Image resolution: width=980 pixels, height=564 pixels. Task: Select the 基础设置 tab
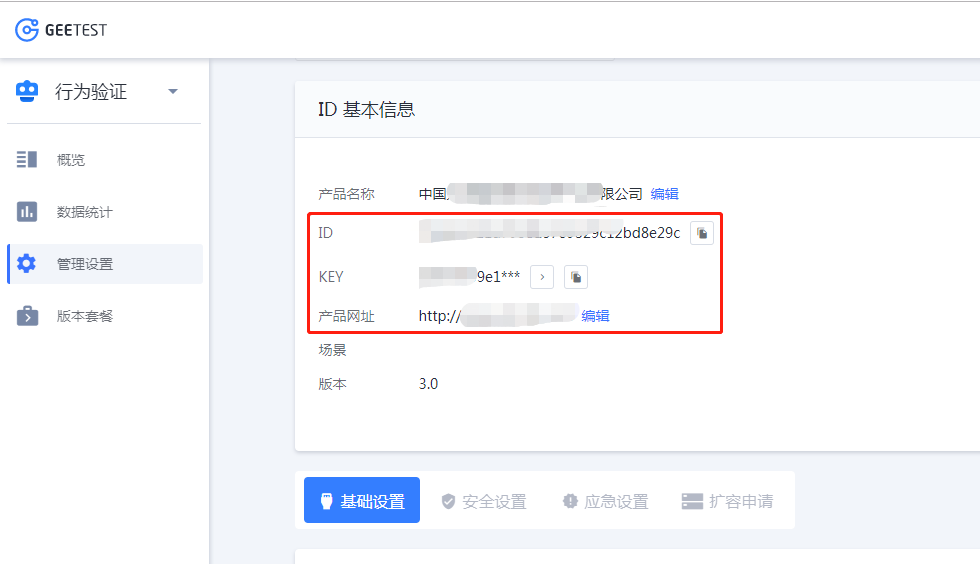click(362, 501)
